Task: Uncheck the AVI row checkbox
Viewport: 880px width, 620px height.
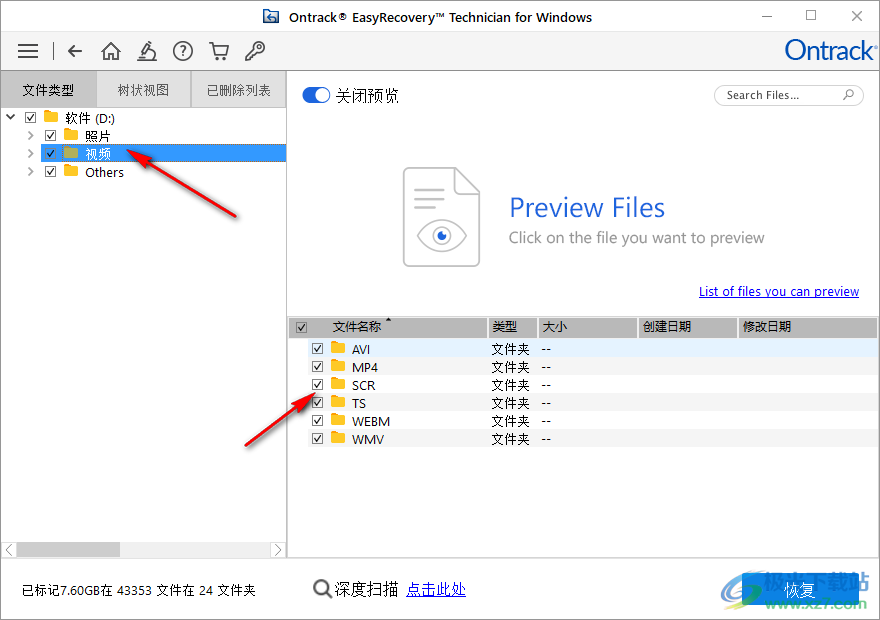Action: pyautogui.click(x=318, y=348)
